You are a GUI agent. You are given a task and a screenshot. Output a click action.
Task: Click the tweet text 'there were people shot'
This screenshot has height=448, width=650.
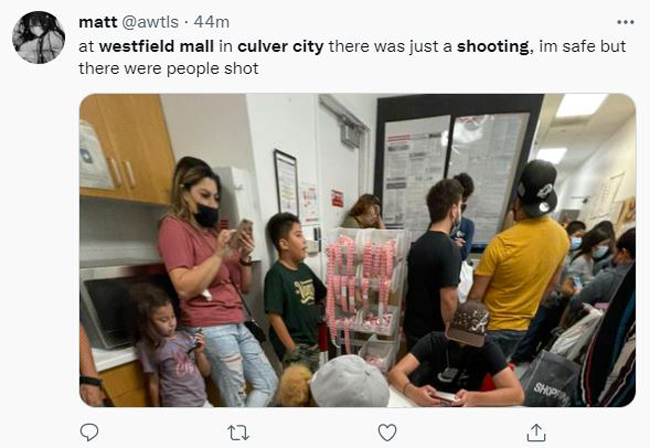168,68
